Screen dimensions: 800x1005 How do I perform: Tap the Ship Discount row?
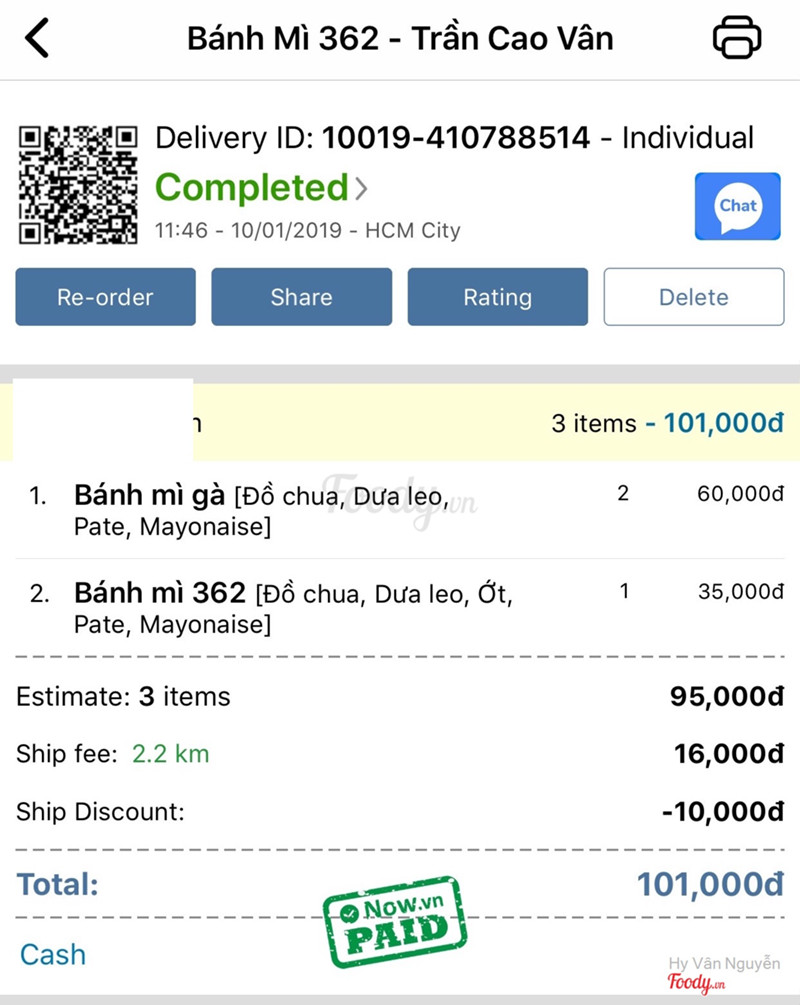click(x=400, y=812)
